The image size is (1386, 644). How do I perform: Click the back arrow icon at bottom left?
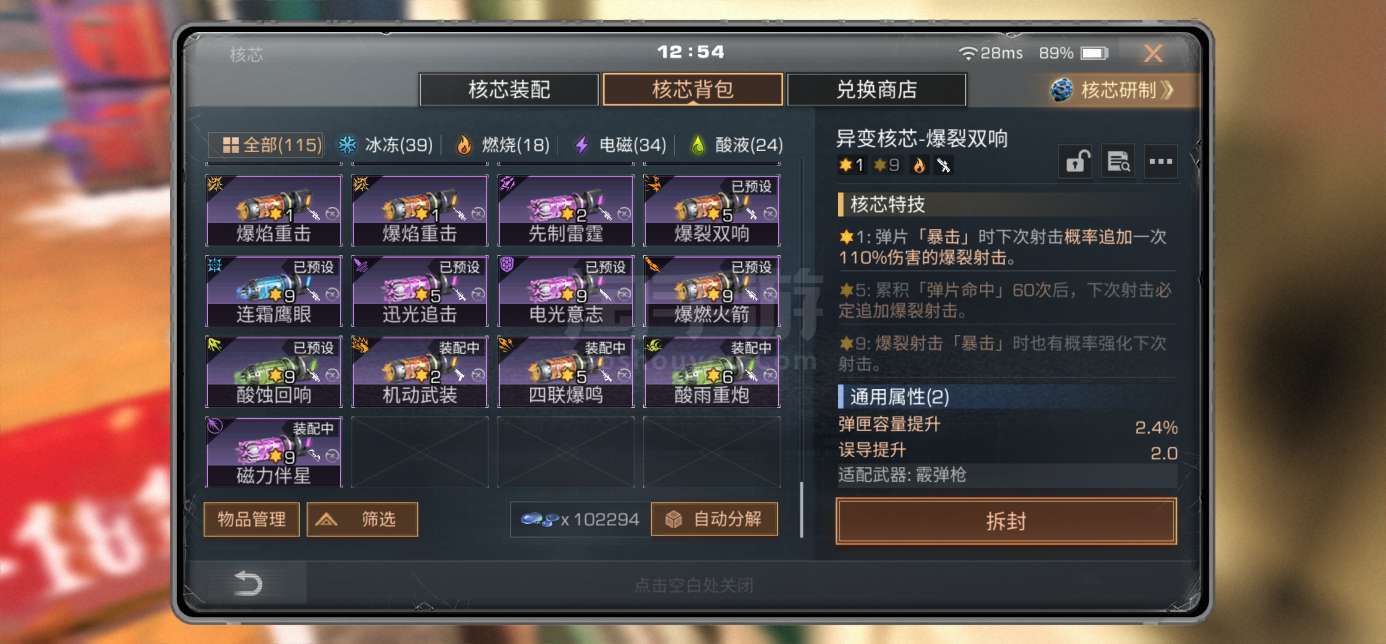(x=247, y=584)
